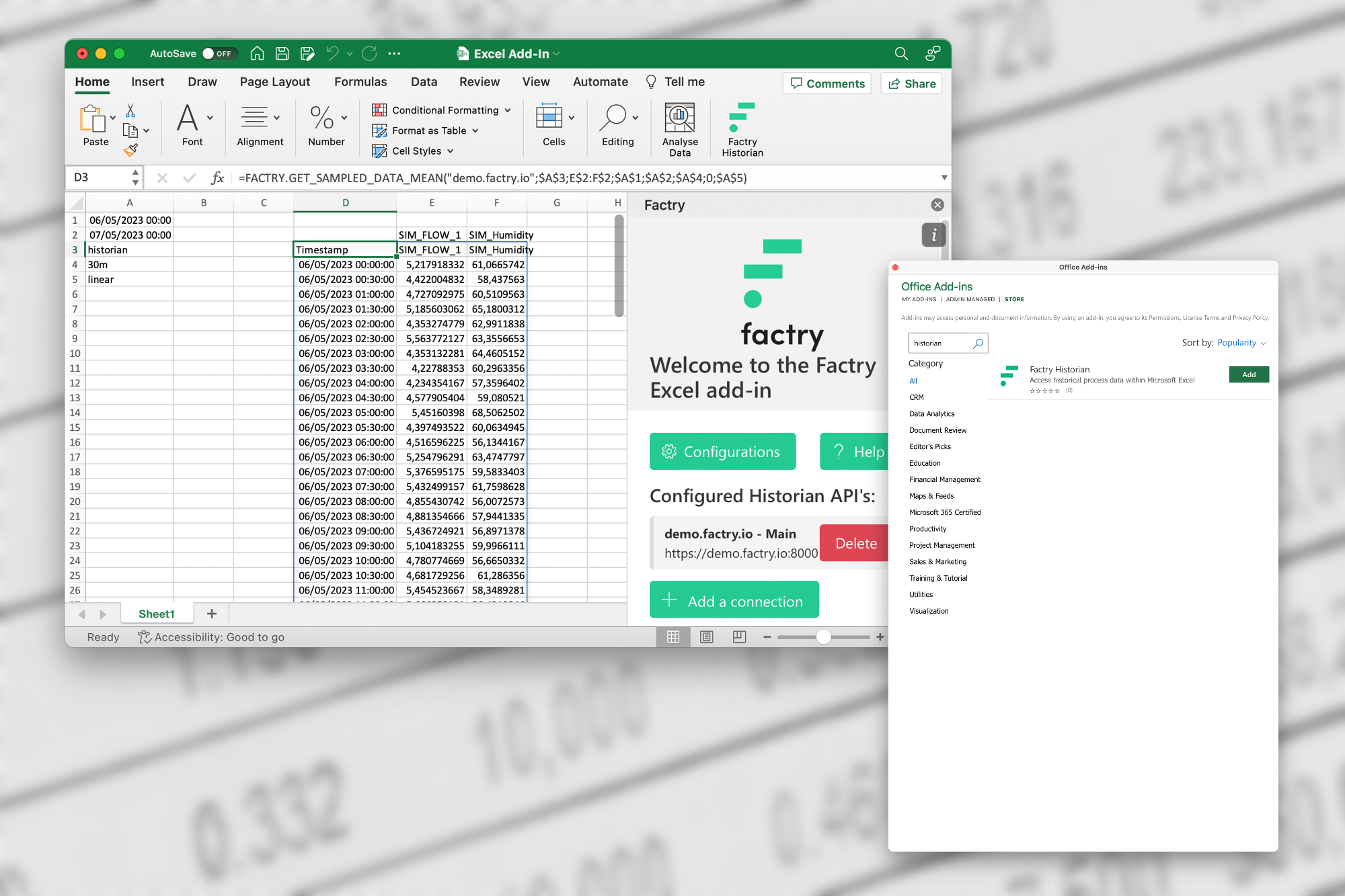This screenshot has height=896, width=1345.
Task: Open the Sort by Popularity dropdown
Action: pos(1241,343)
